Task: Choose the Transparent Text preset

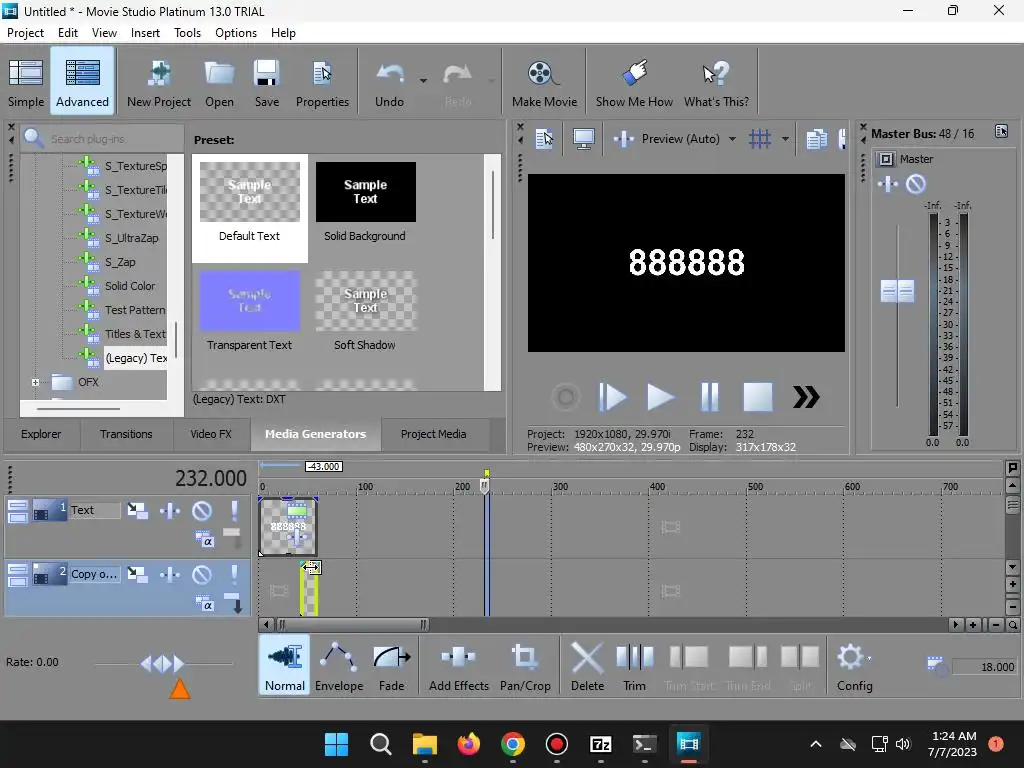Action: [249, 312]
